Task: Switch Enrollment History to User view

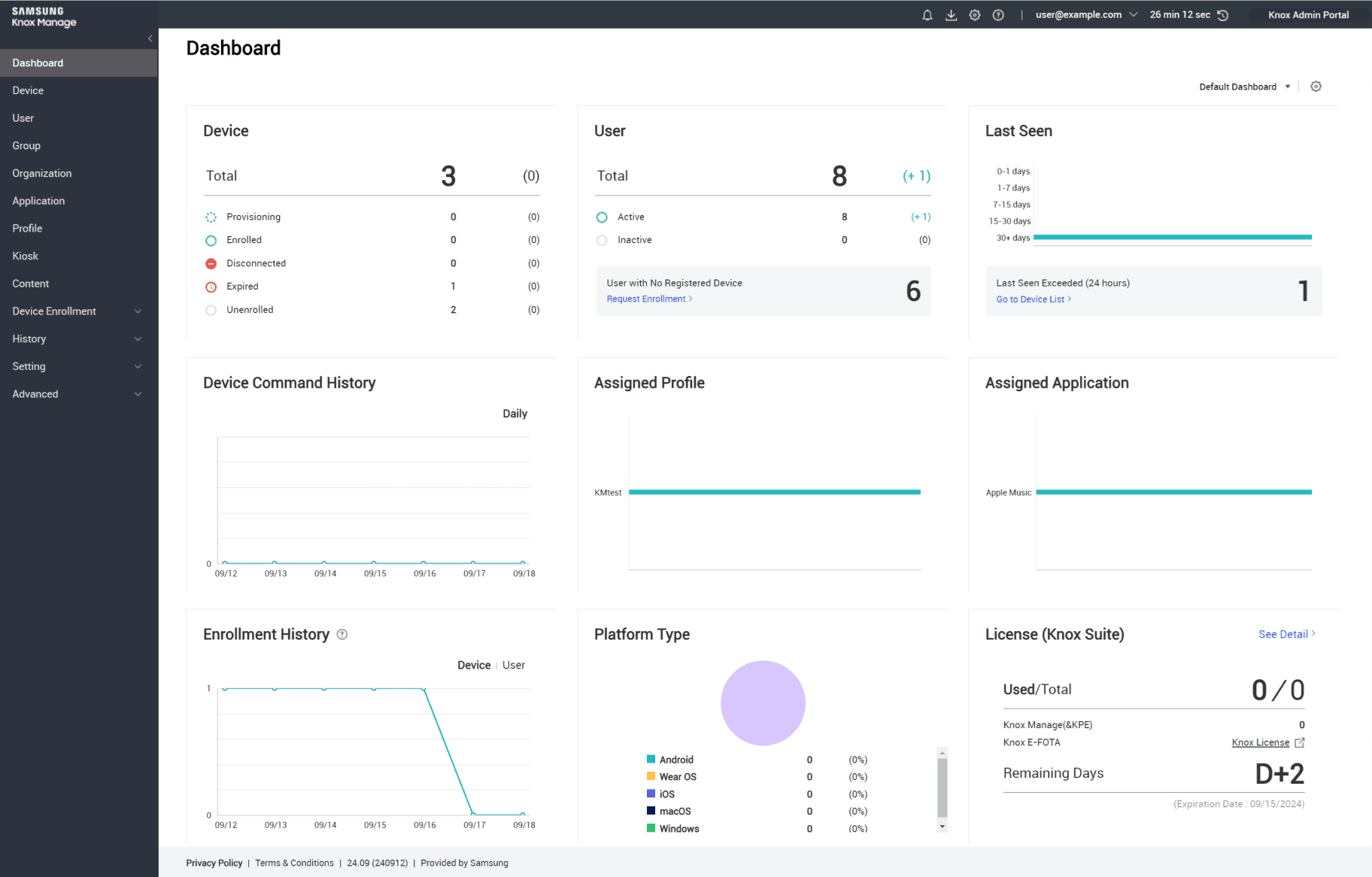Action: pyautogui.click(x=514, y=665)
